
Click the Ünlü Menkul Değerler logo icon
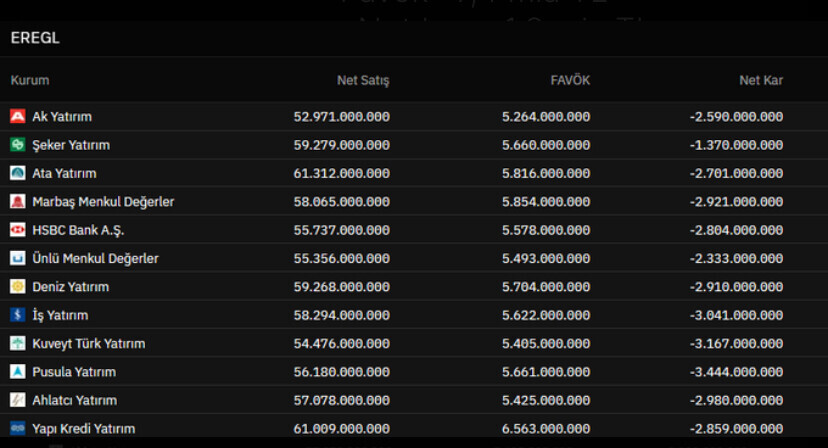17,258
